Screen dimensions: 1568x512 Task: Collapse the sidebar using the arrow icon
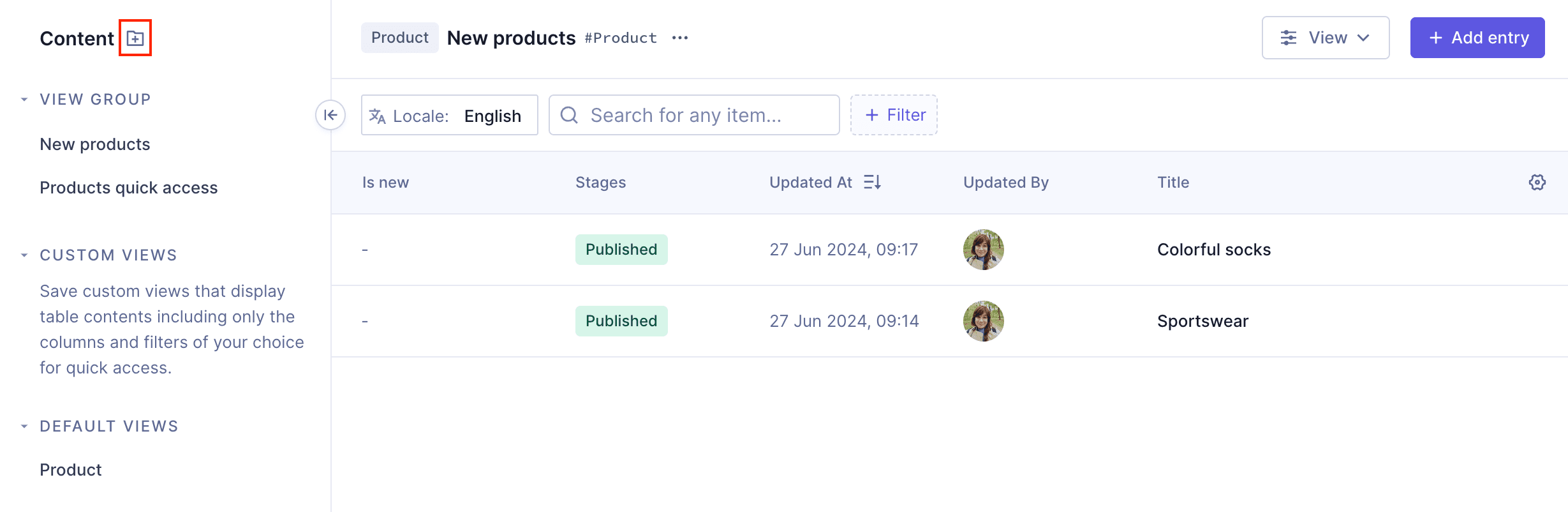point(330,115)
